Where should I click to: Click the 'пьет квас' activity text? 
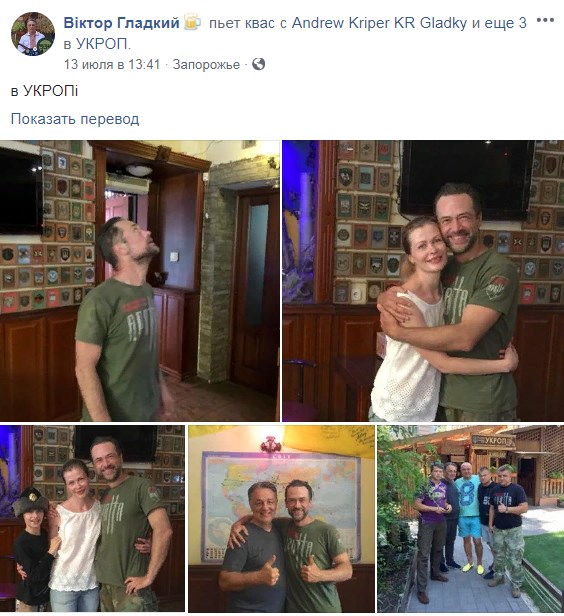click(x=241, y=23)
